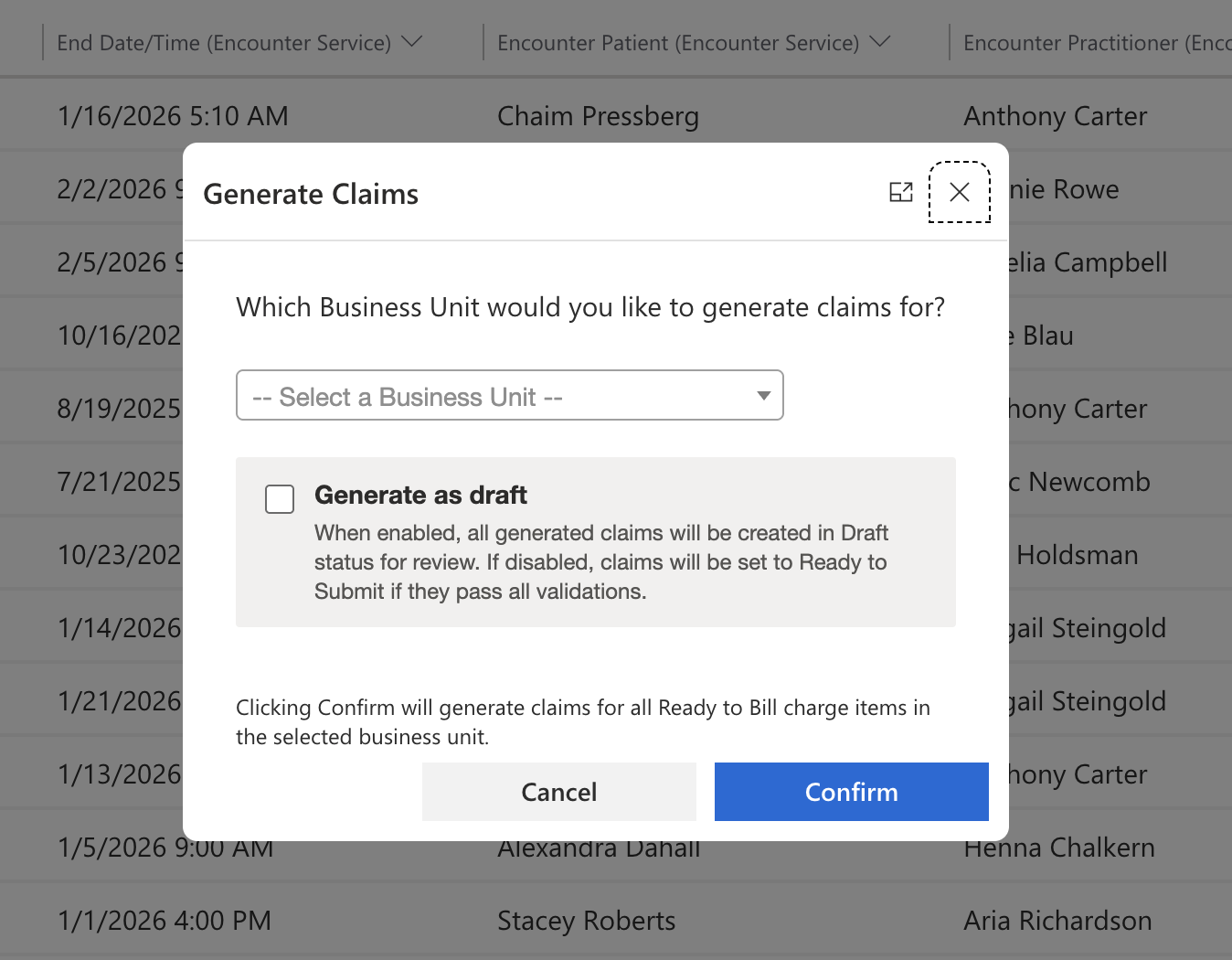Open End Date/Time column chevron menu
Screen dimensions: 1232x960
pos(412,42)
